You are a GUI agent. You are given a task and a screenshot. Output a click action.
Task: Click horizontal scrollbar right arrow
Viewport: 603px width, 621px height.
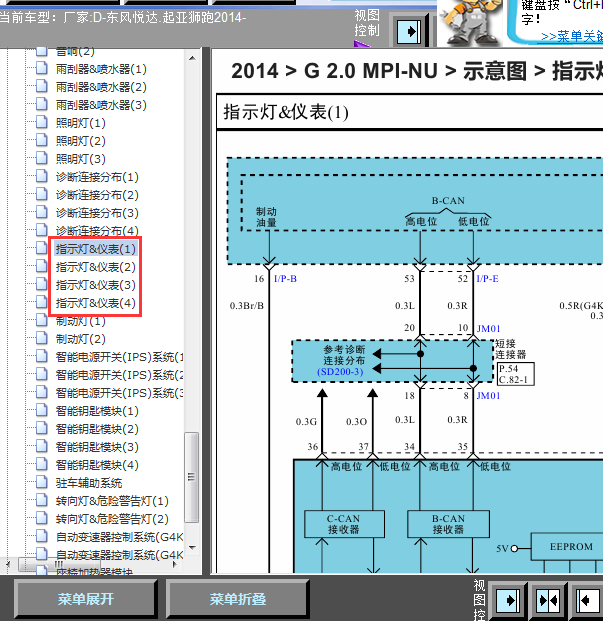(175, 564)
